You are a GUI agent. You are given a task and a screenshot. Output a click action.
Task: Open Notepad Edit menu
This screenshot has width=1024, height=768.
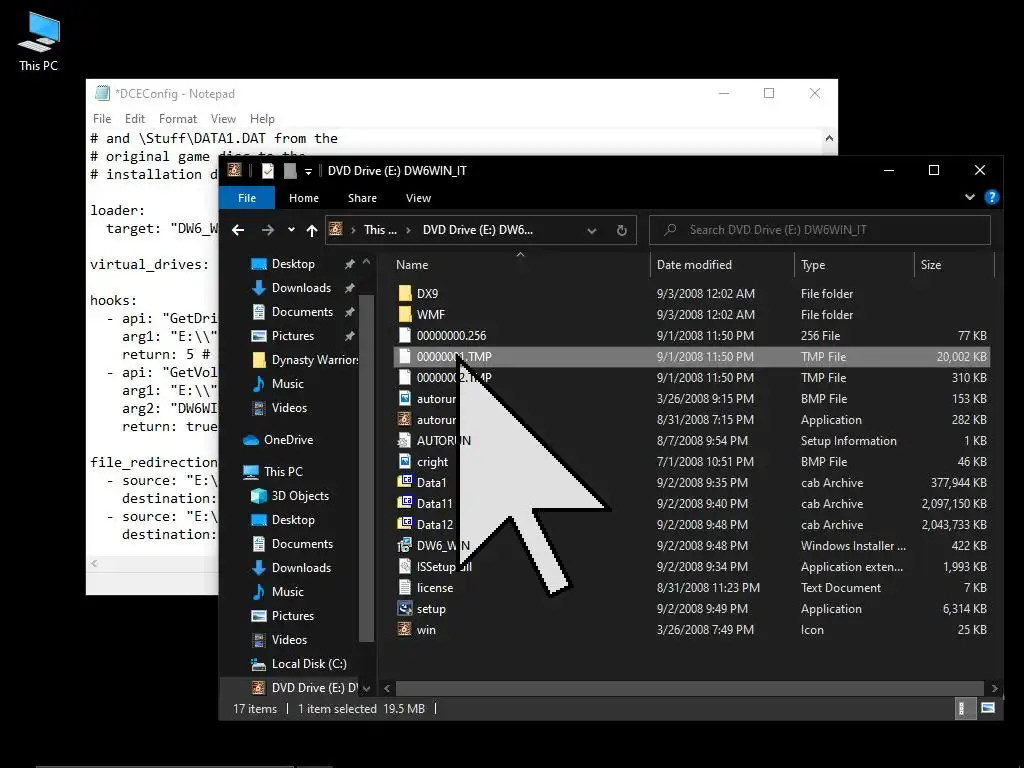[135, 119]
